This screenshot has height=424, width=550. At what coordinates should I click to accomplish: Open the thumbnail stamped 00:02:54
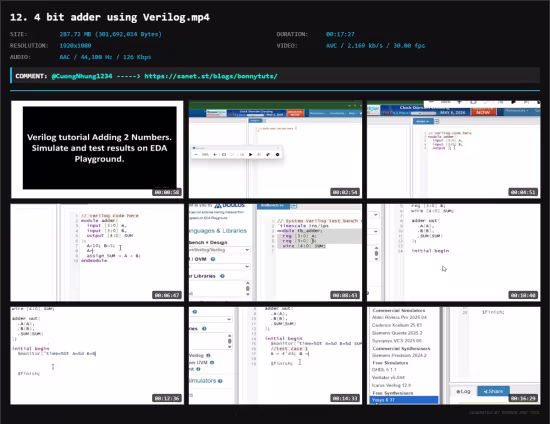point(275,149)
